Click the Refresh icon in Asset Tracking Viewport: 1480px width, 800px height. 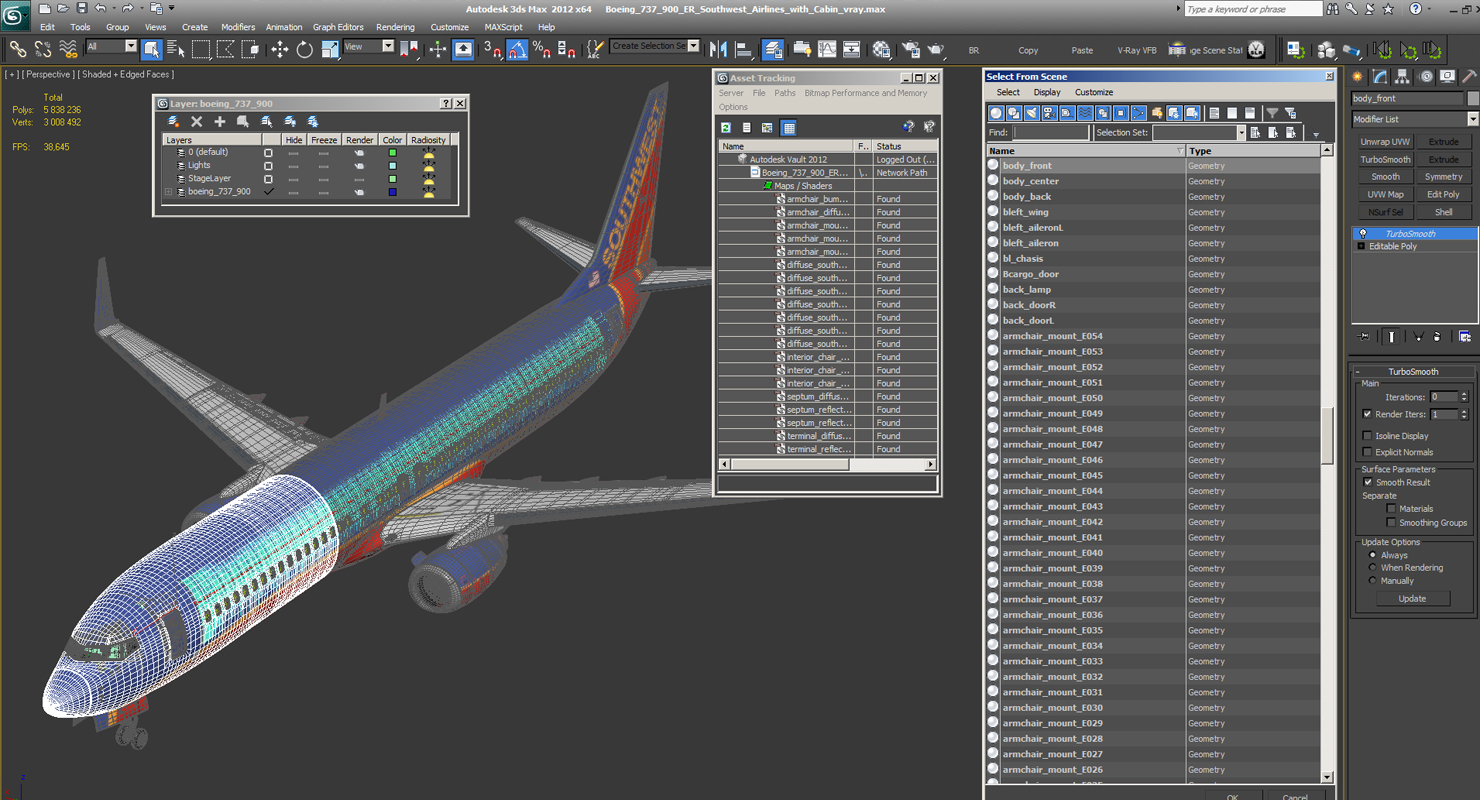pos(726,128)
